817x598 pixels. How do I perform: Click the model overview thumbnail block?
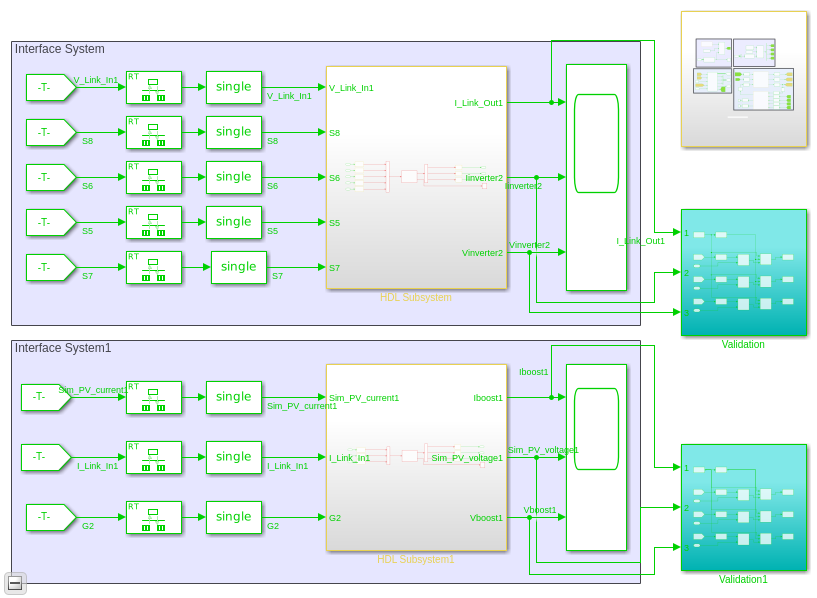[x=744, y=79]
